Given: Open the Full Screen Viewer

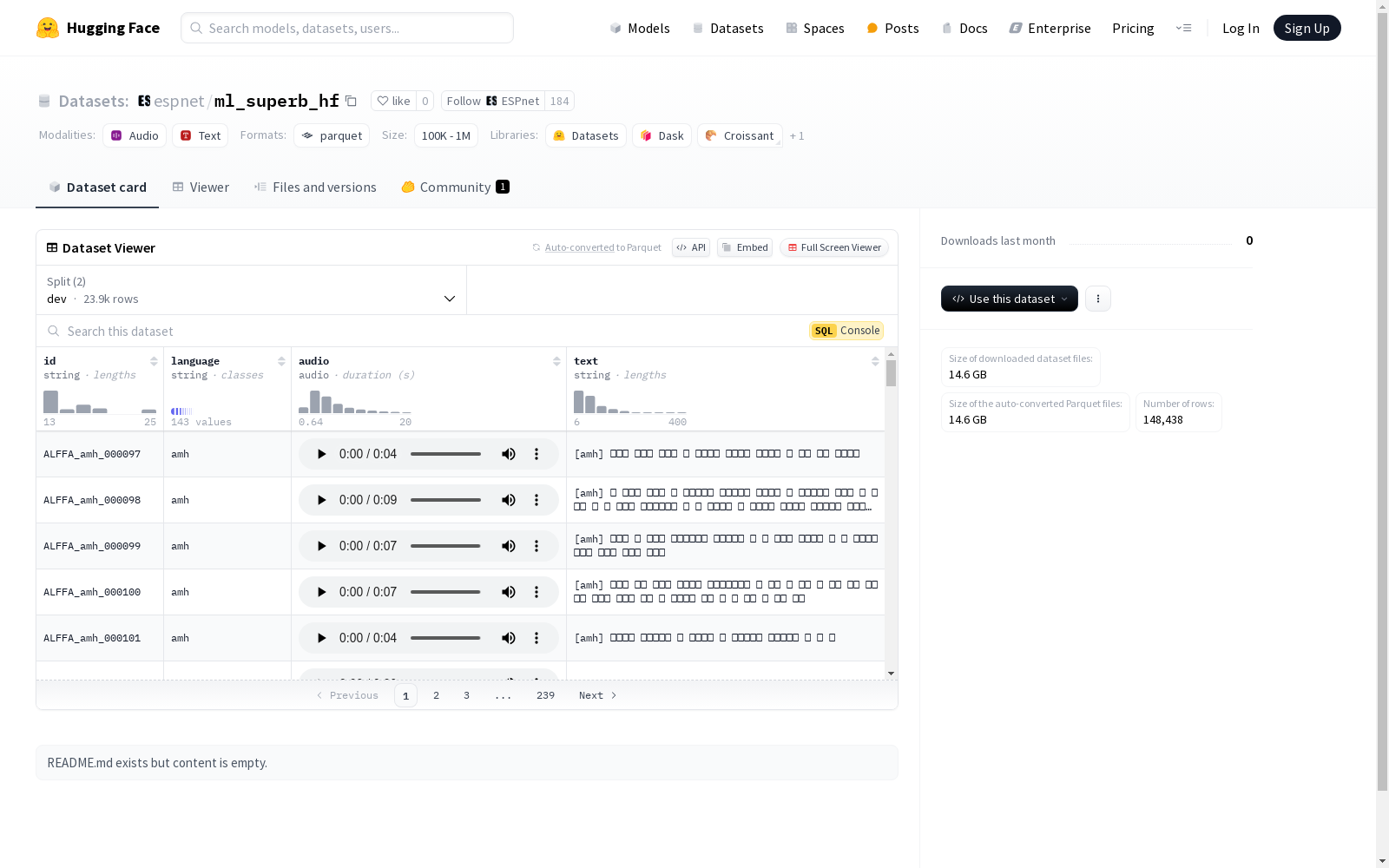Looking at the screenshot, I should [833, 247].
